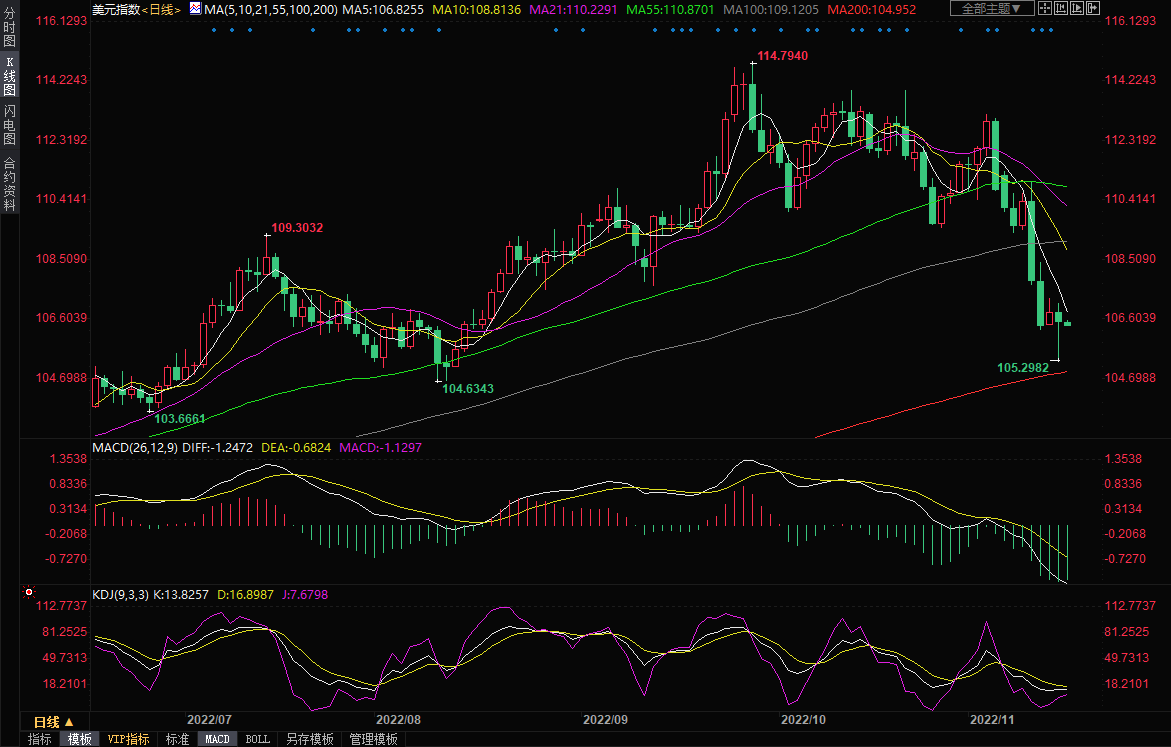
Task: Toggle the 标准 template option
Action: (177, 739)
